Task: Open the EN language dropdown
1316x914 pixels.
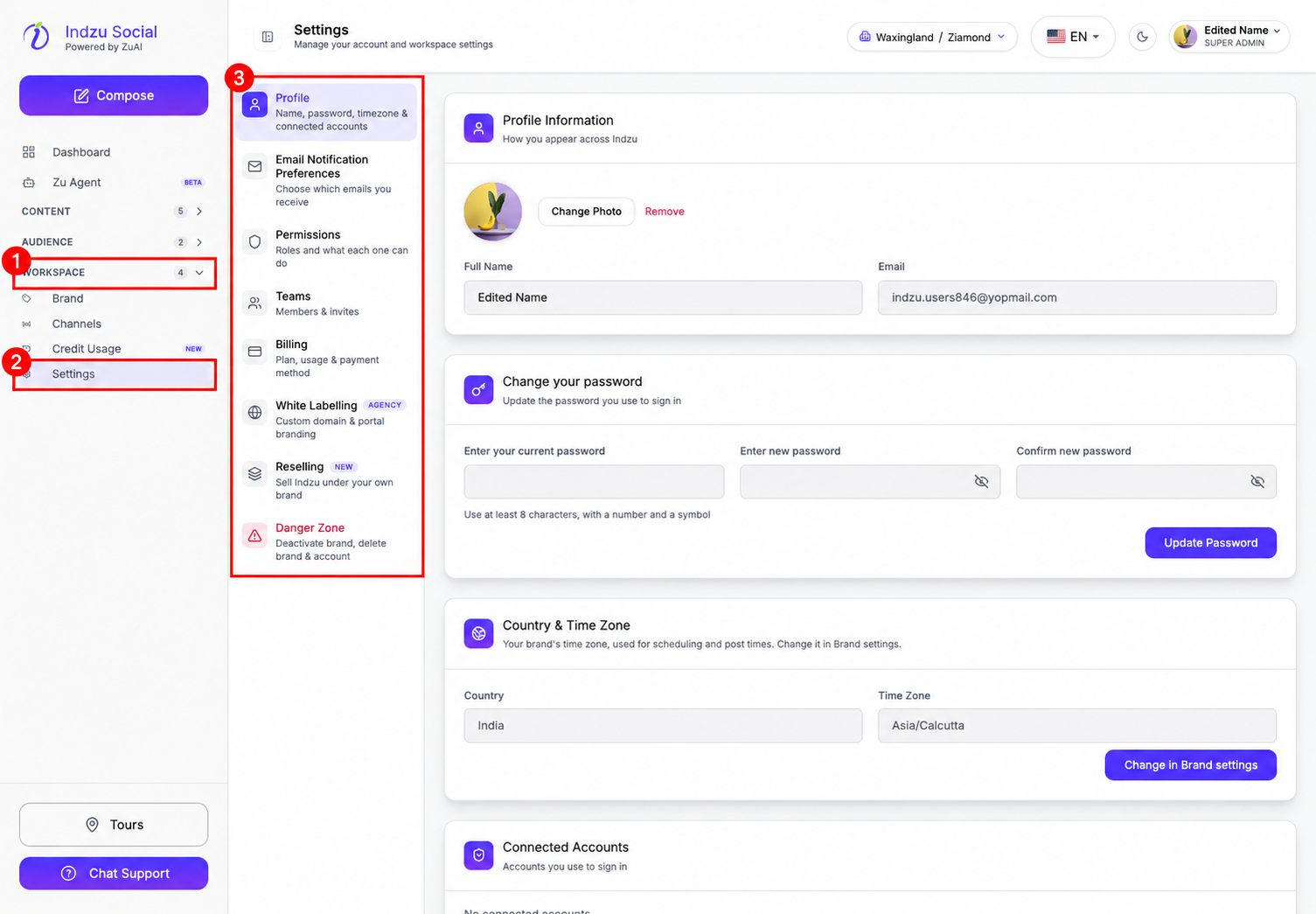Action: [x=1073, y=37]
